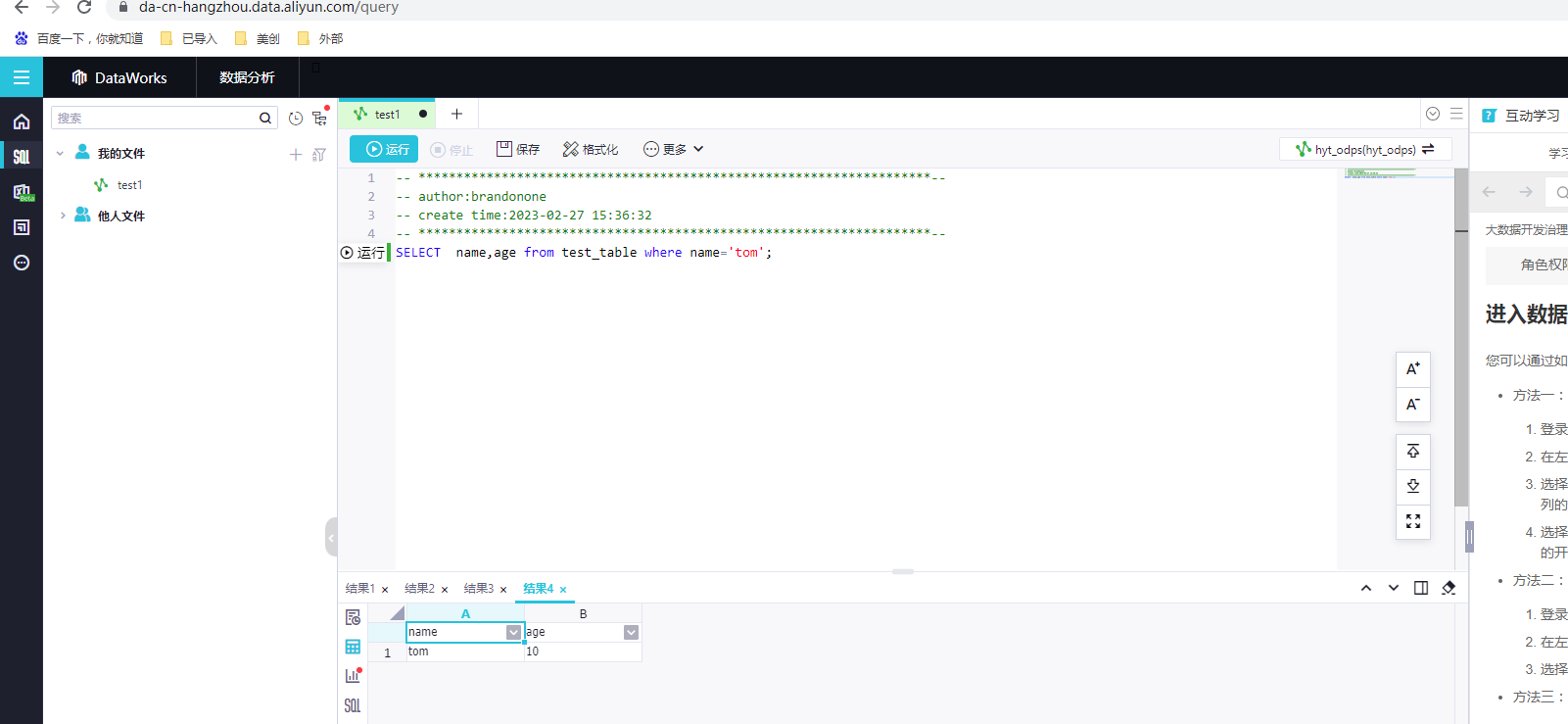Screen dimensions: 1568x724
Task: Collapse the left file panel handle
Action: [x=331, y=537]
